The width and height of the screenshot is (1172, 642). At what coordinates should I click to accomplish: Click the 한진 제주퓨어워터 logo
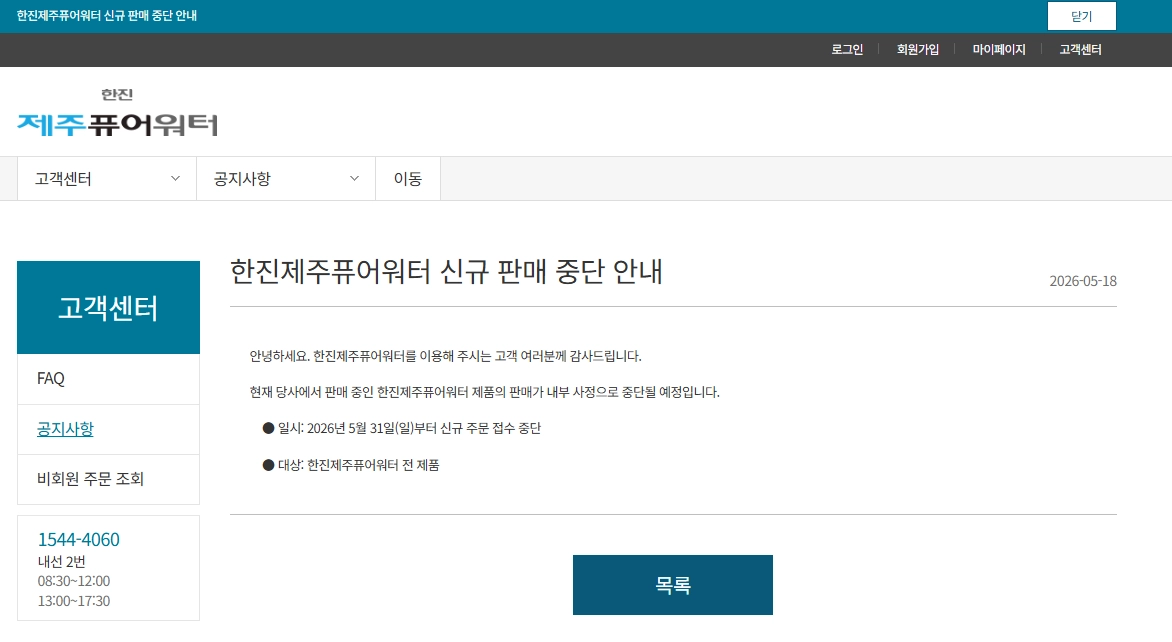tap(117, 113)
